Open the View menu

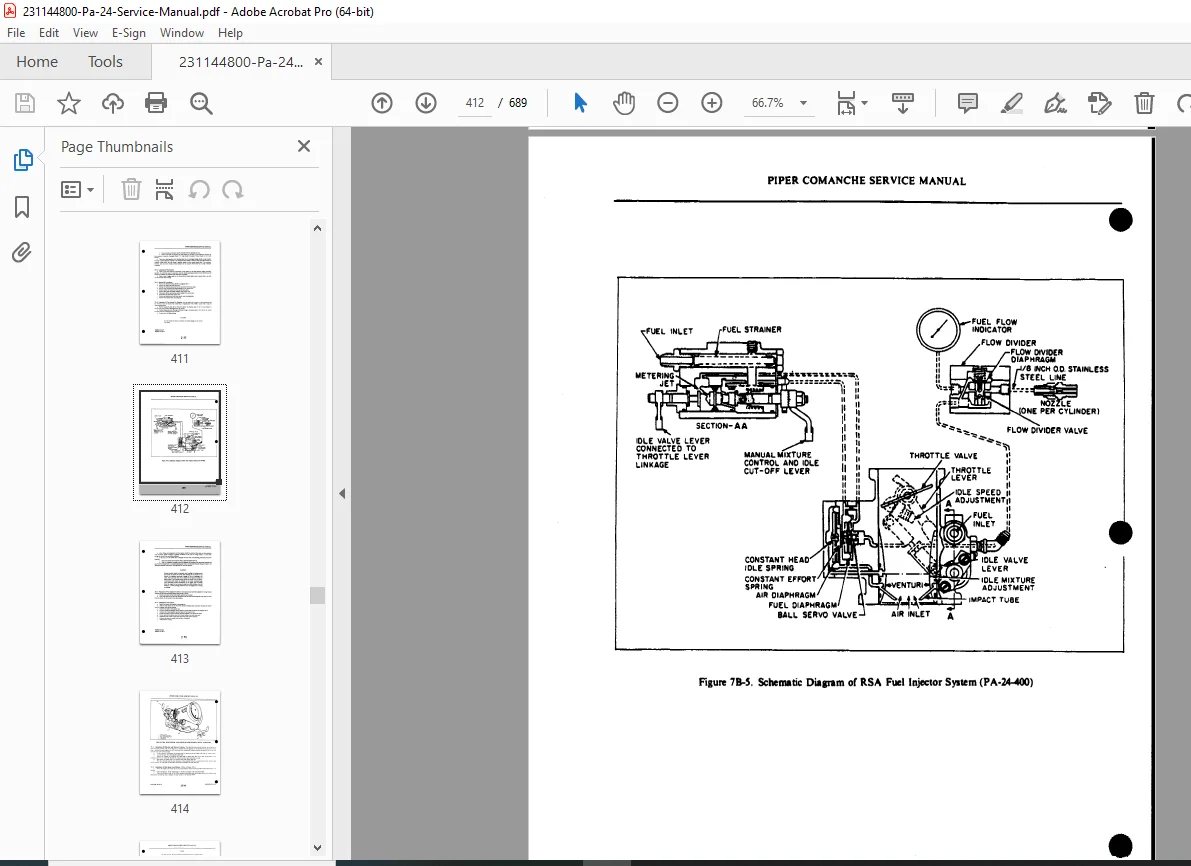point(85,33)
